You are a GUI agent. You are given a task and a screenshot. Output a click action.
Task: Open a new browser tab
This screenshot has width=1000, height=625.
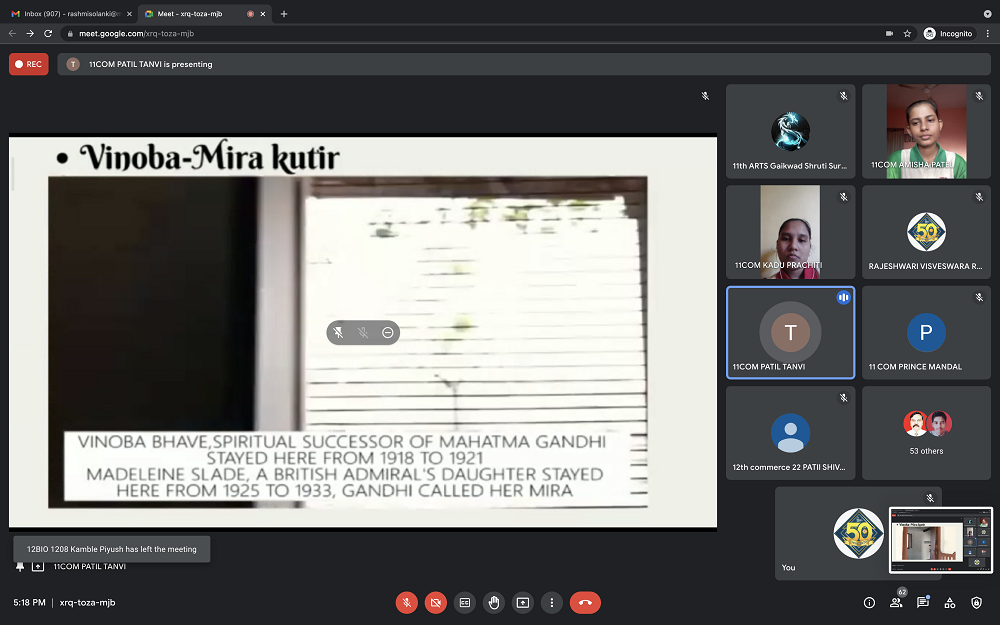[284, 13]
